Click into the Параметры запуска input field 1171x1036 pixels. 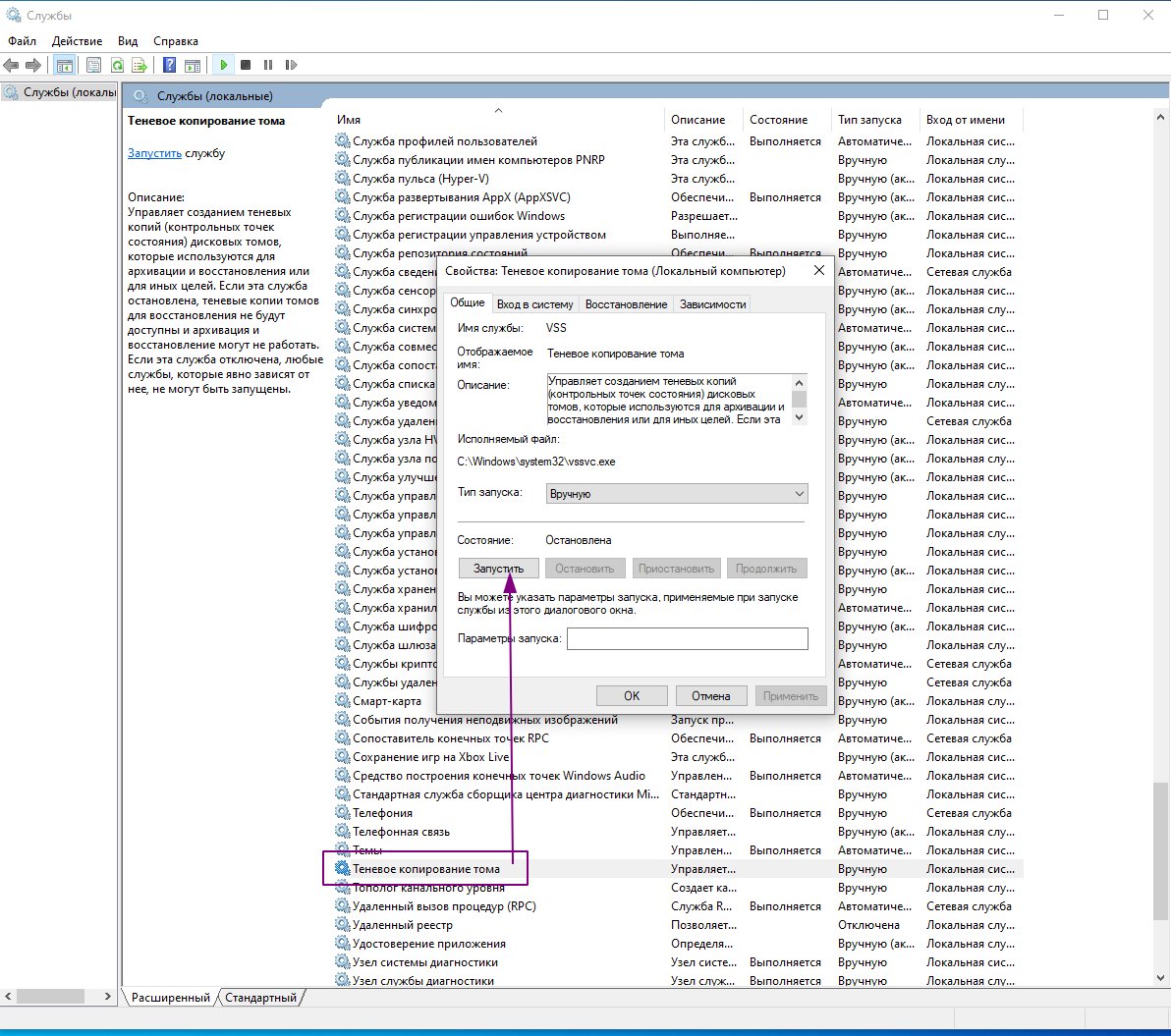[x=687, y=638]
